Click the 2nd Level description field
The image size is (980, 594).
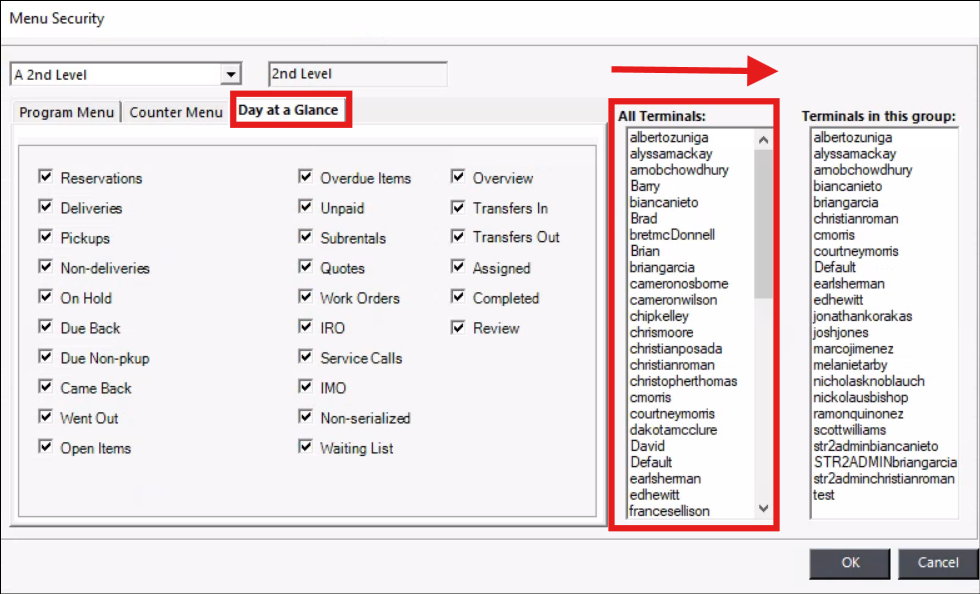tap(357, 74)
